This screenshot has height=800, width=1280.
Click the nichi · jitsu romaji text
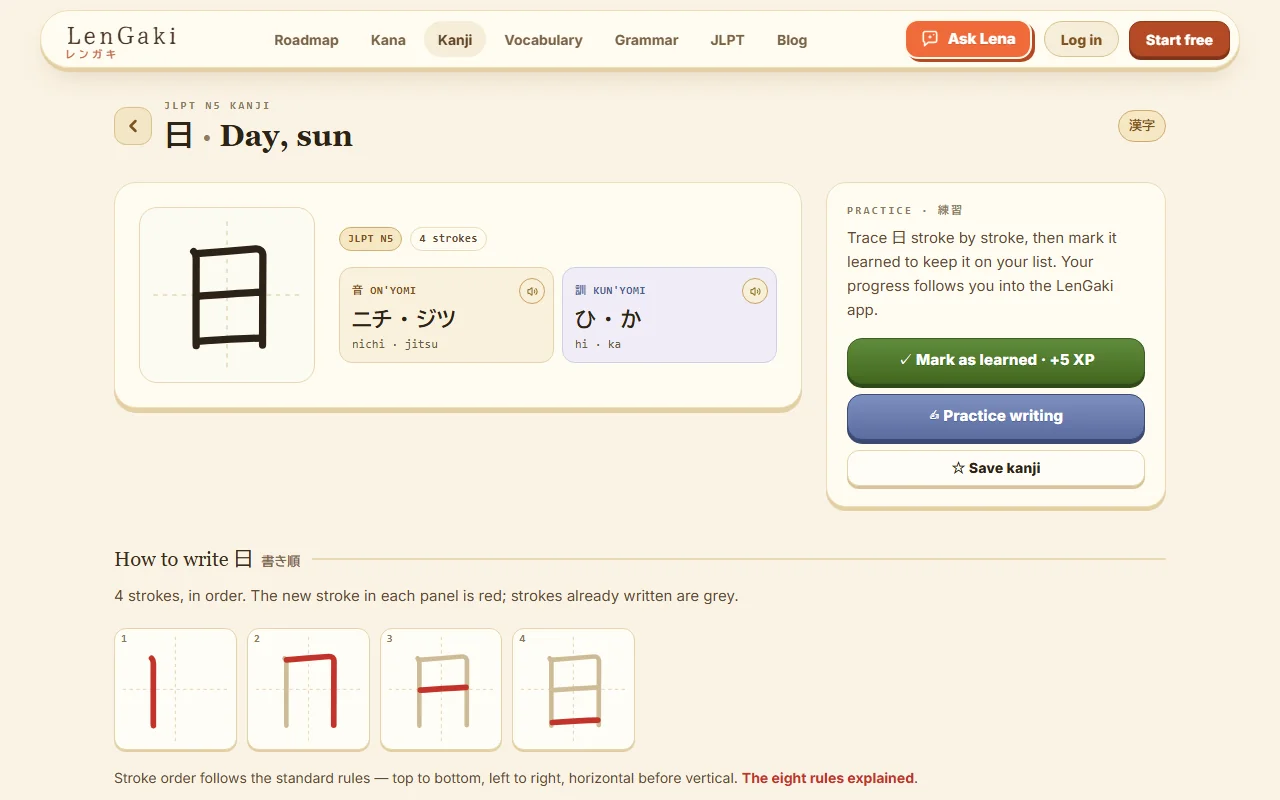[395, 344]
